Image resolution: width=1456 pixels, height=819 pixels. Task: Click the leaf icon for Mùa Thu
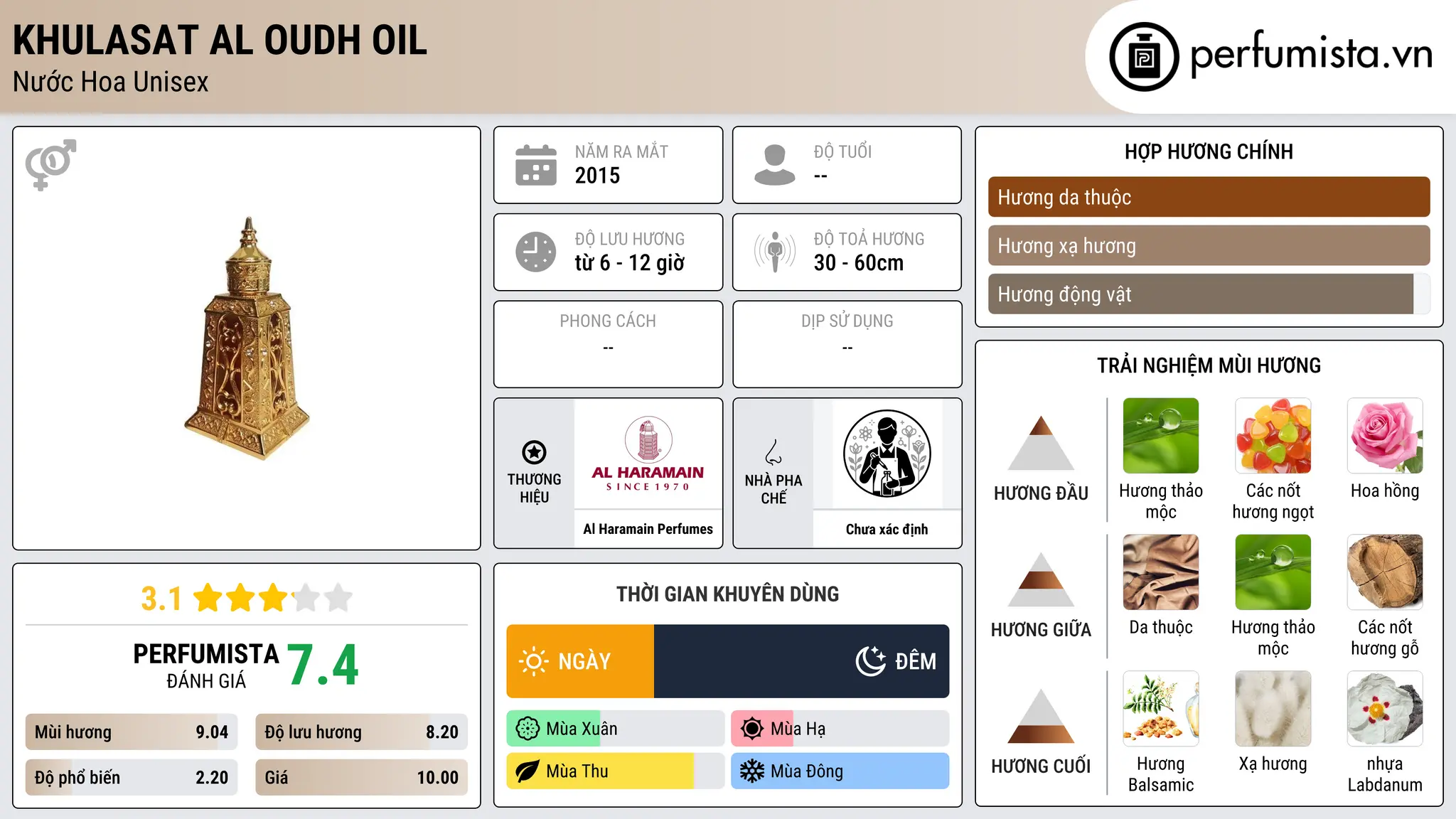coord(528,771)
